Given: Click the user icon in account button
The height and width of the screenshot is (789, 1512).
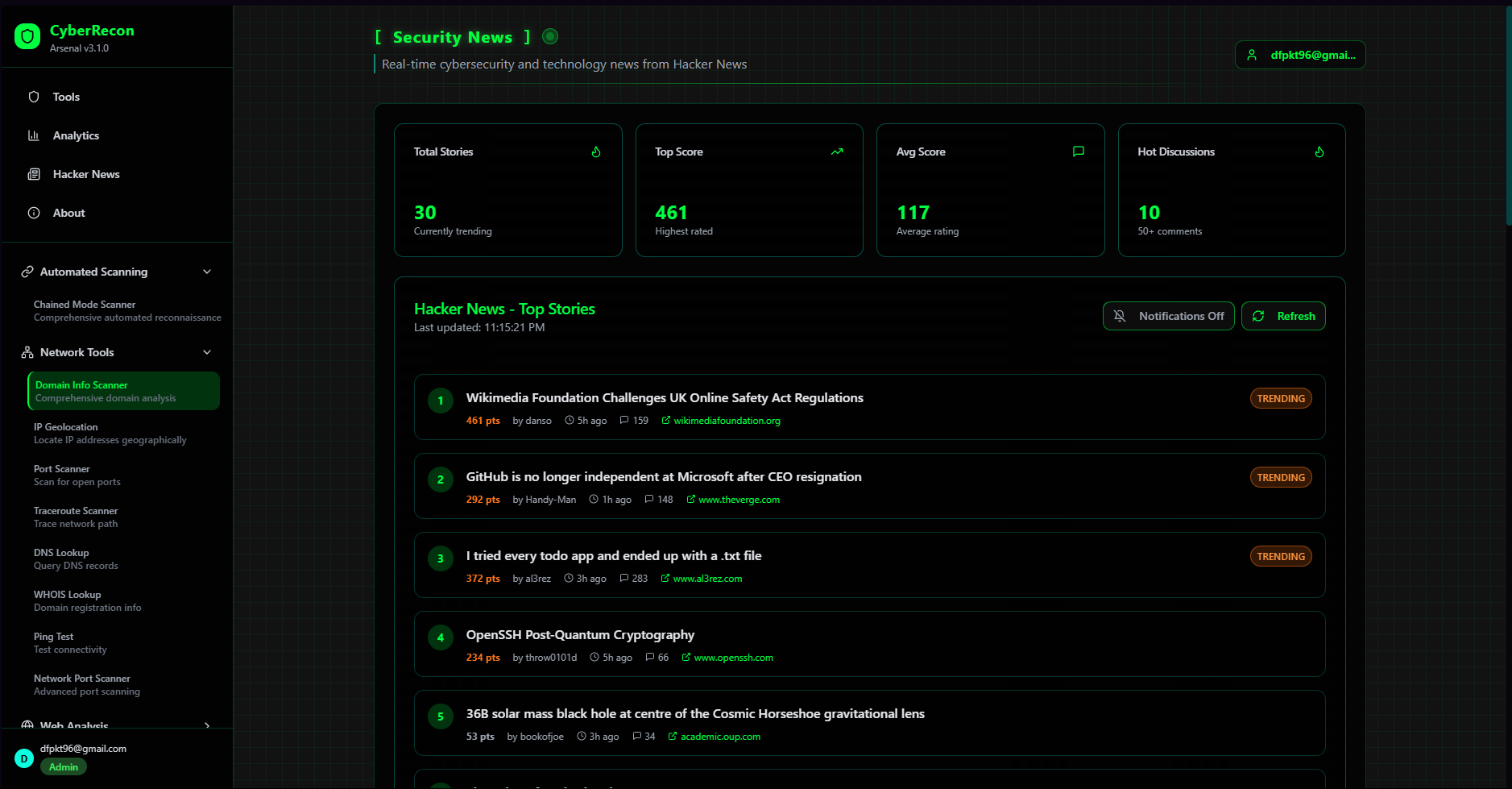Looking at the screenshot, I should 1252,55.
